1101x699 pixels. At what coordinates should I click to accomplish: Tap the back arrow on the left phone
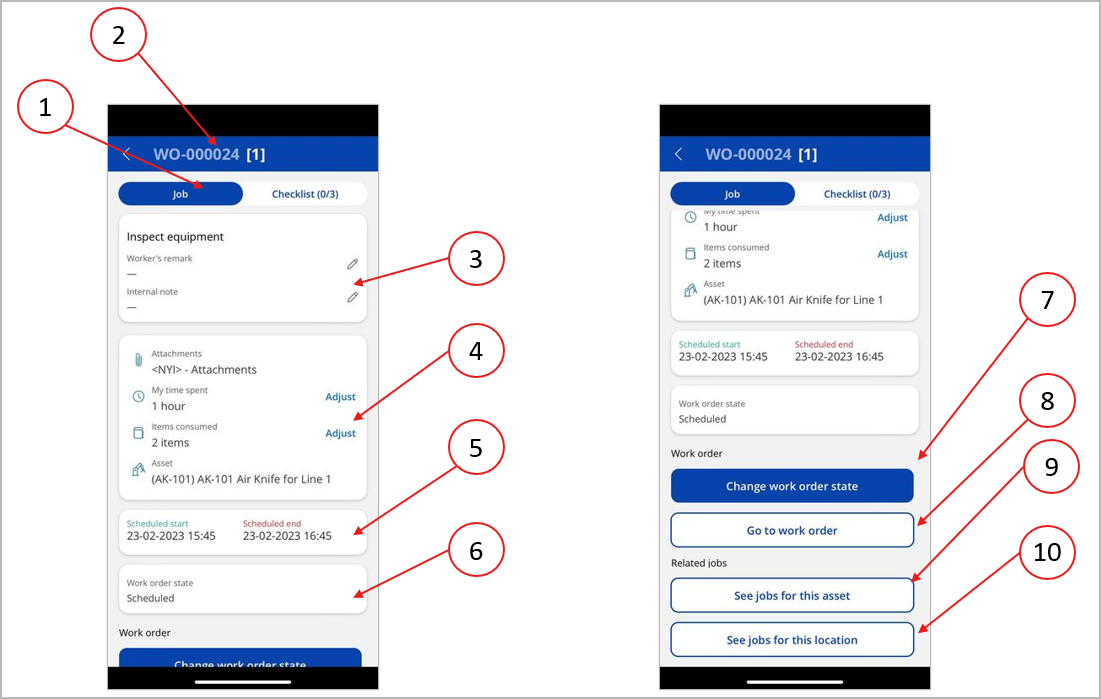[x=127, y=154]
